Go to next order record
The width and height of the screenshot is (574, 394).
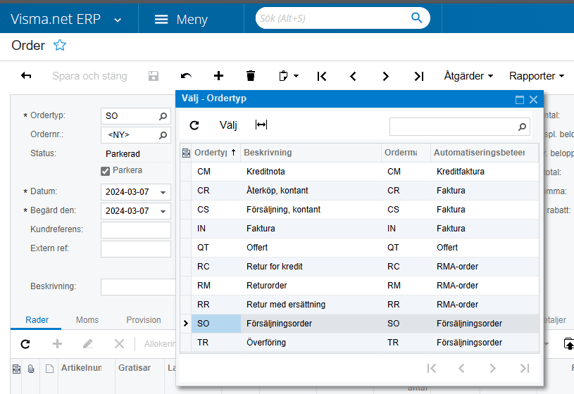(x=385, y=76)
